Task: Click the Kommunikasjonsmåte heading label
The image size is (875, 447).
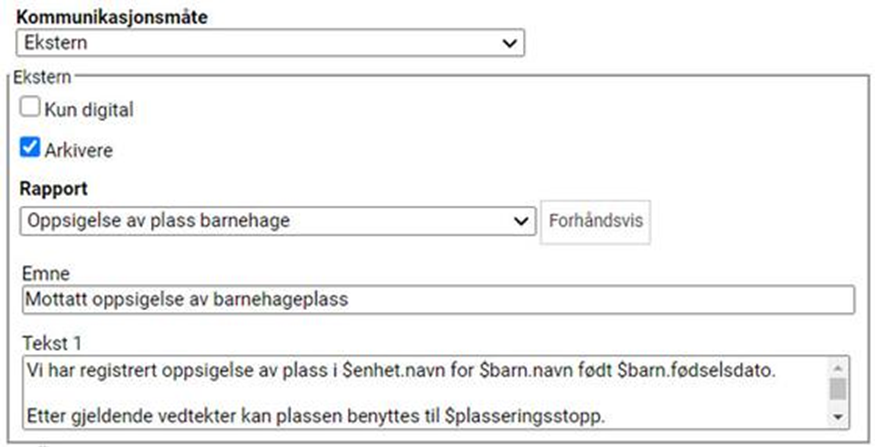Action: [x=120, y=17]
